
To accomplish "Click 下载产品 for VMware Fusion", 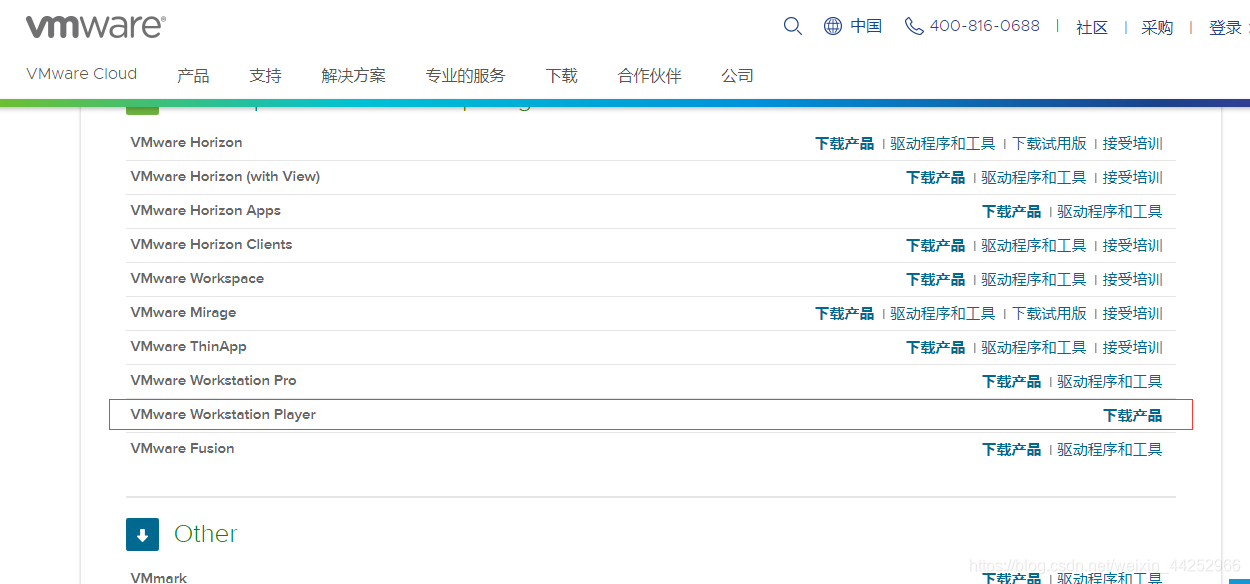I will (1011, 449).
